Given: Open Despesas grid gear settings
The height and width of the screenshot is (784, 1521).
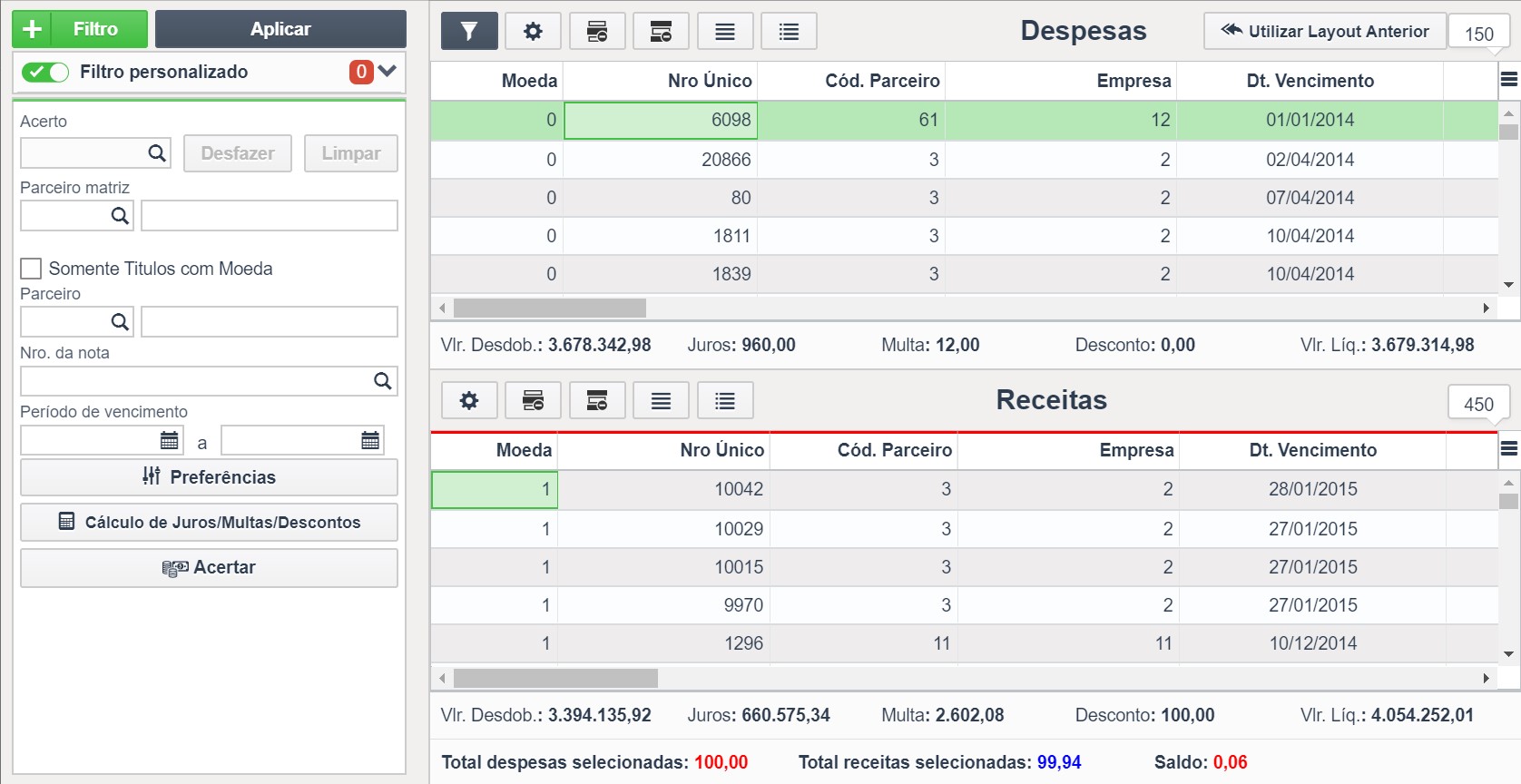Looking at the screenshot, I should coord(533,31).
